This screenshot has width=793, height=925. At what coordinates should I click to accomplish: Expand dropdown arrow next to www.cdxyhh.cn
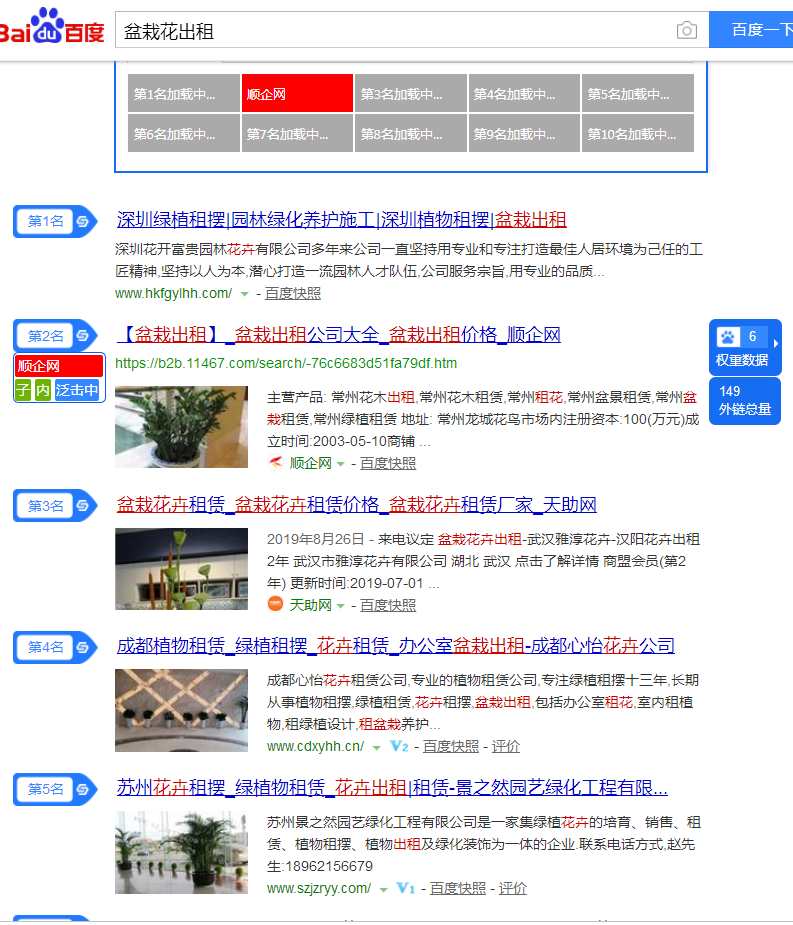click(376, 747)
